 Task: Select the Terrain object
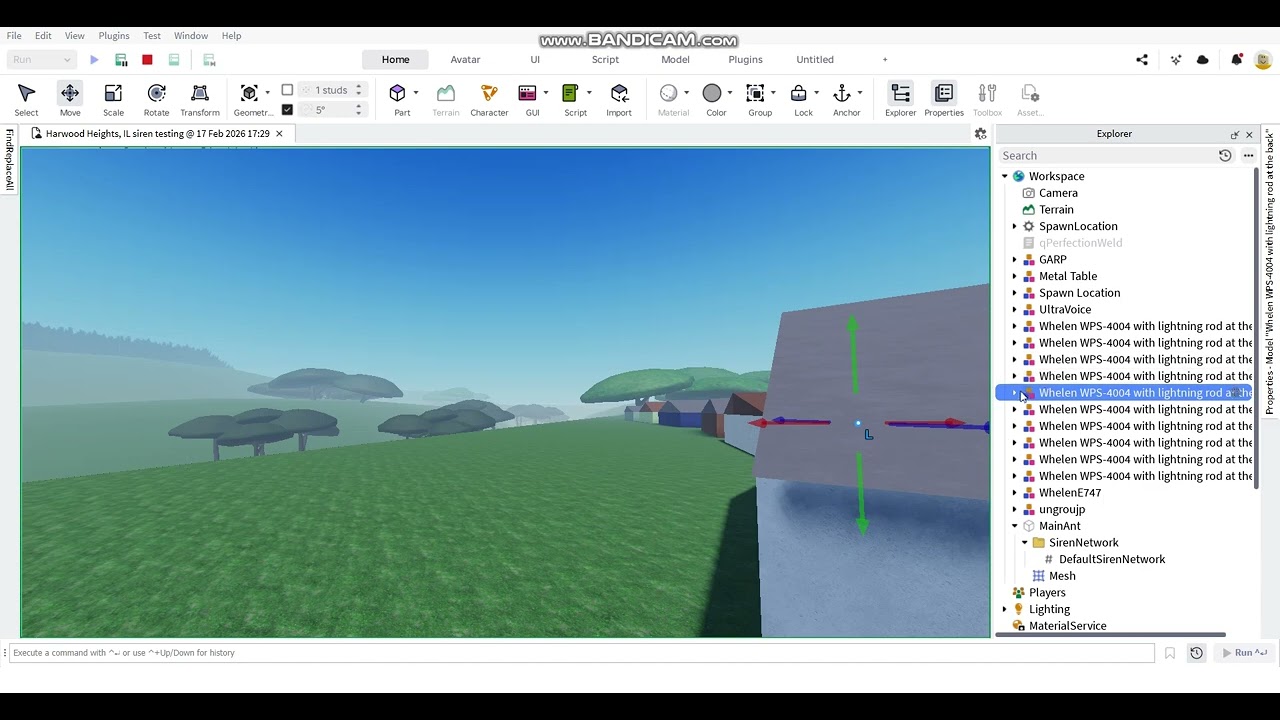tap(1056, 210)
